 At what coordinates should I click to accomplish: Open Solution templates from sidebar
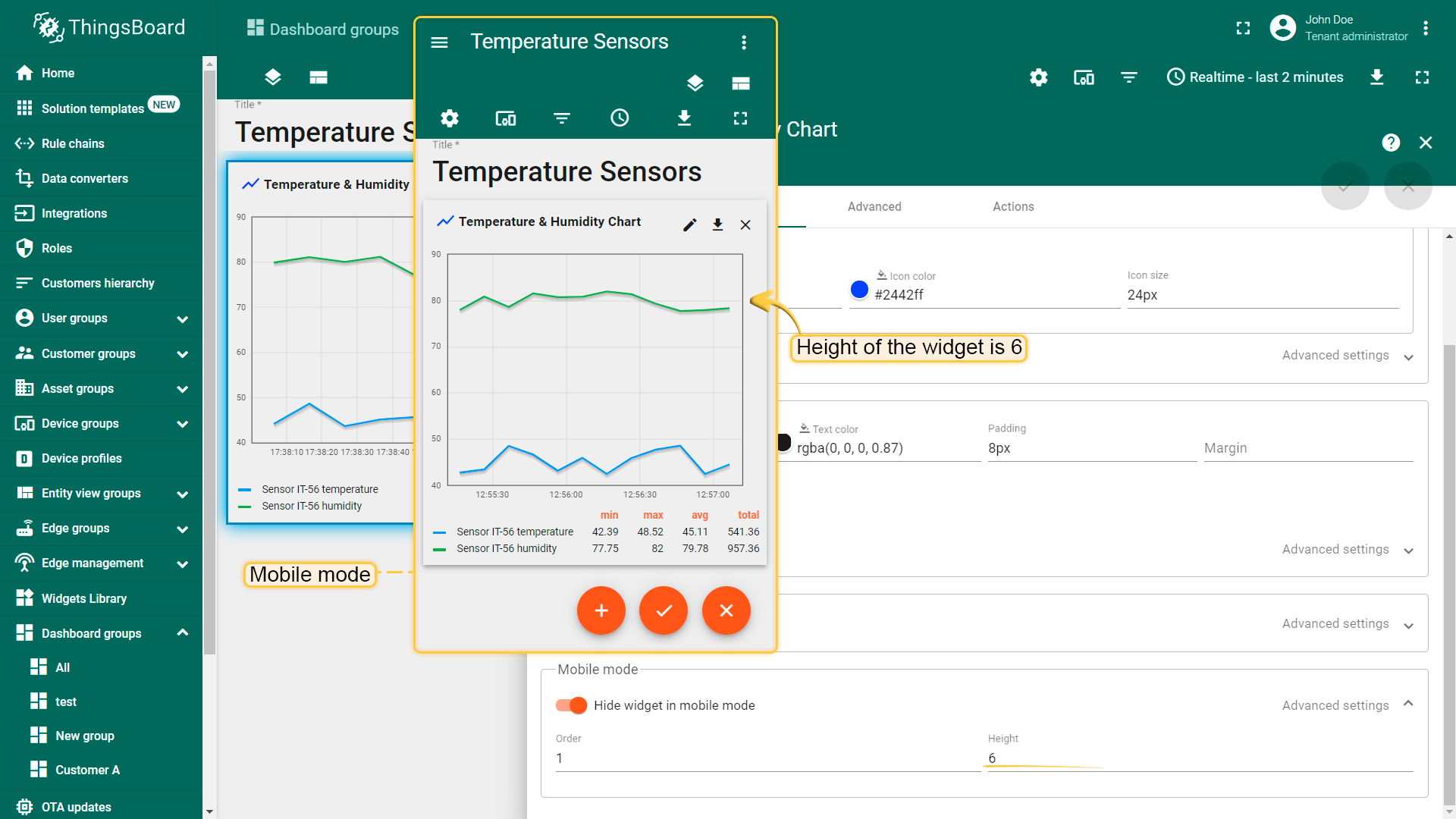102,108
